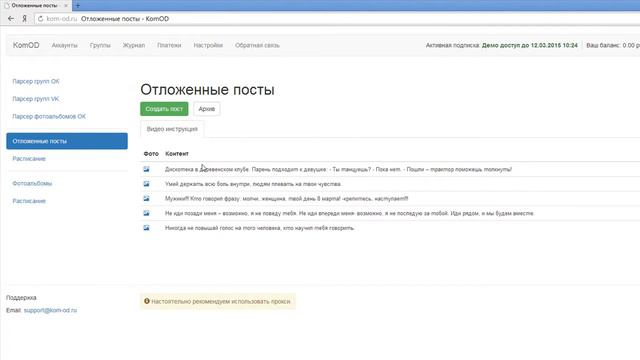Click the support@kom-od.ru email link
Viewport: 640px width, 360px height.
click(x=50, y=310)
